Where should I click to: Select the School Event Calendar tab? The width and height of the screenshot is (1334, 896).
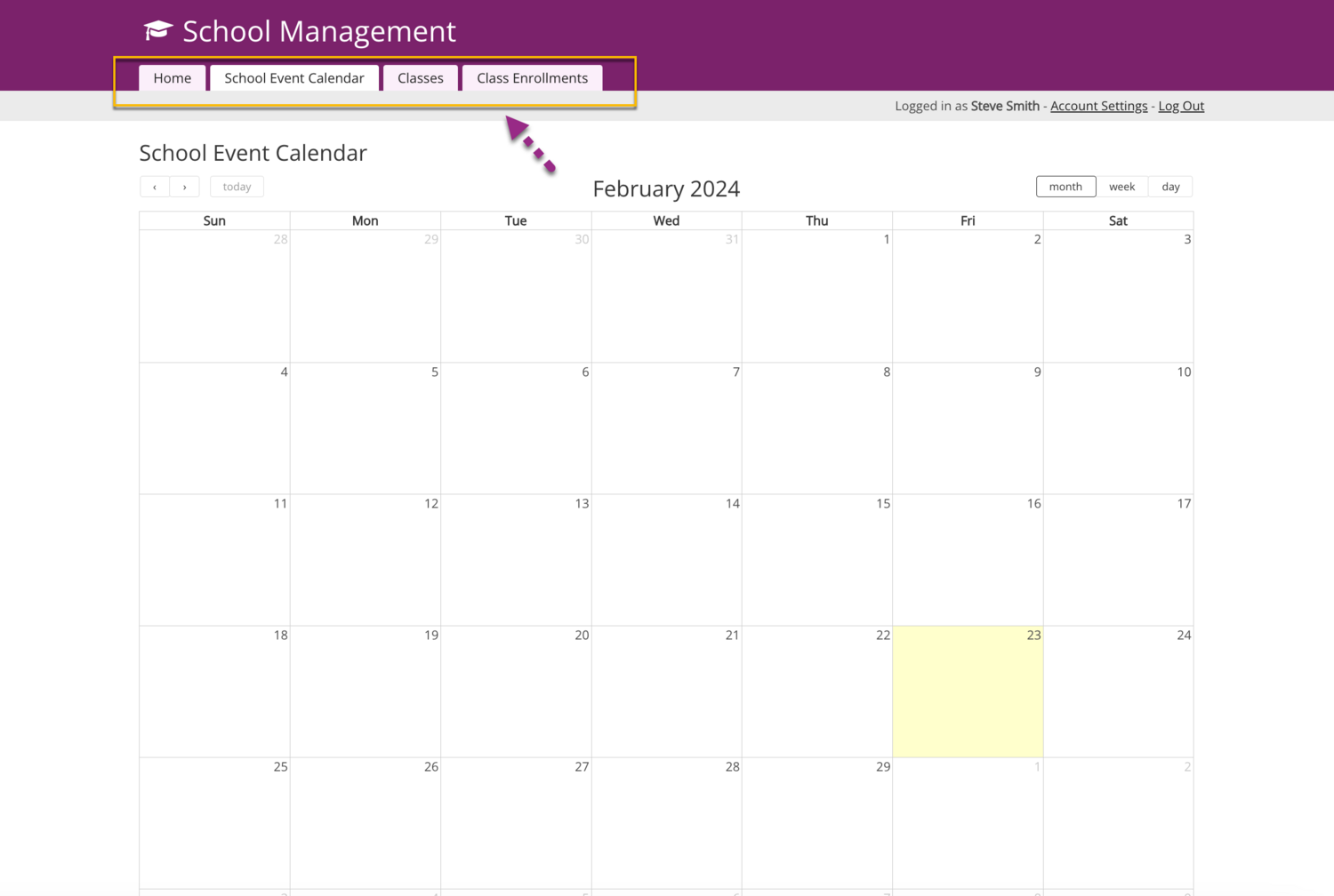click(293, 78)
